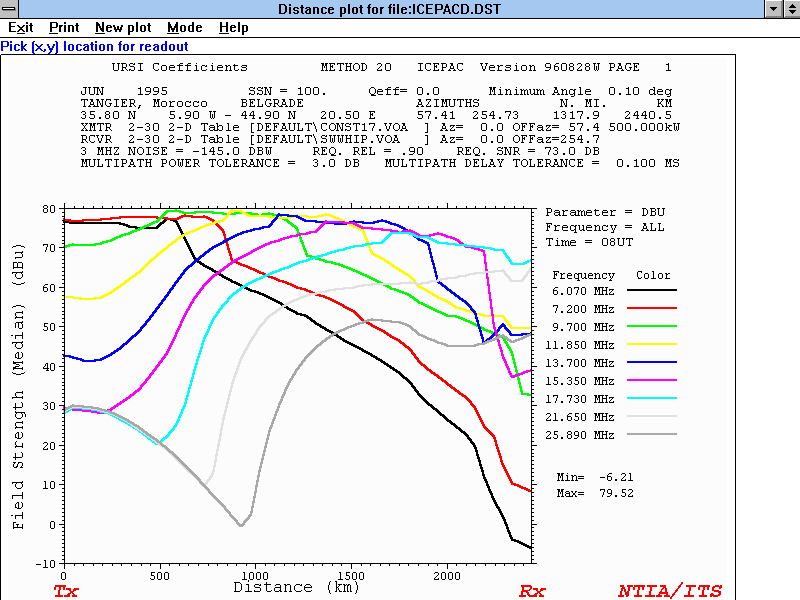Open the New plot menu

click(x=123, y=28)
